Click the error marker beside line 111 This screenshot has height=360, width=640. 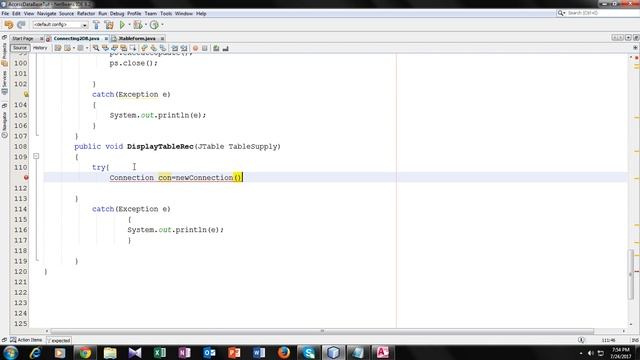(26, 178)
